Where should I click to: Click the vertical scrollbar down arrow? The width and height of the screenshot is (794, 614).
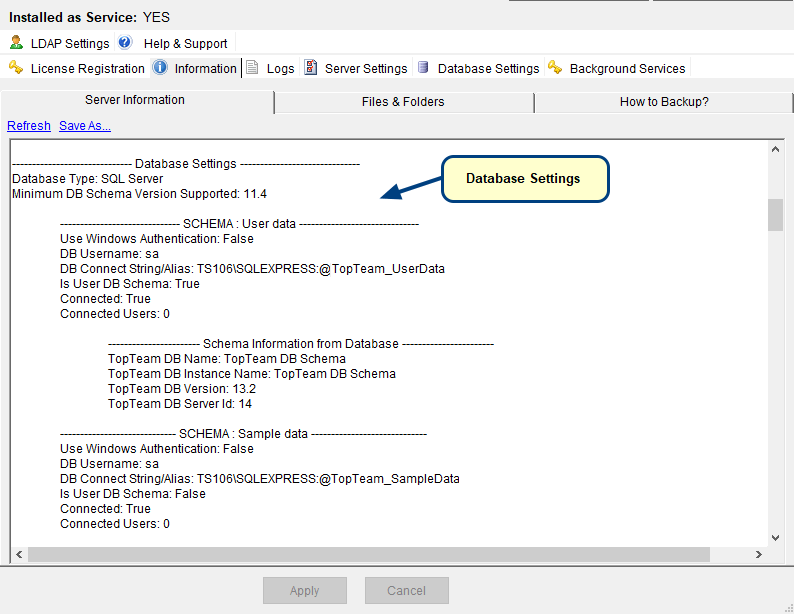pos(775,538)
